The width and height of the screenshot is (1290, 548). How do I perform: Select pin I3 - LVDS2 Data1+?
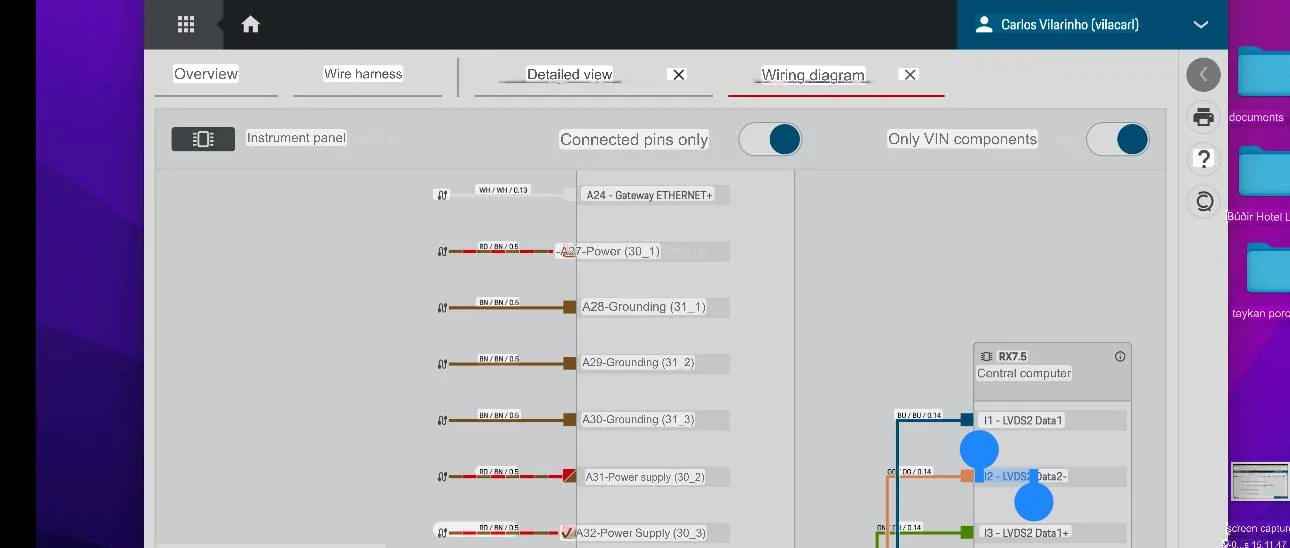(1052, 533)
